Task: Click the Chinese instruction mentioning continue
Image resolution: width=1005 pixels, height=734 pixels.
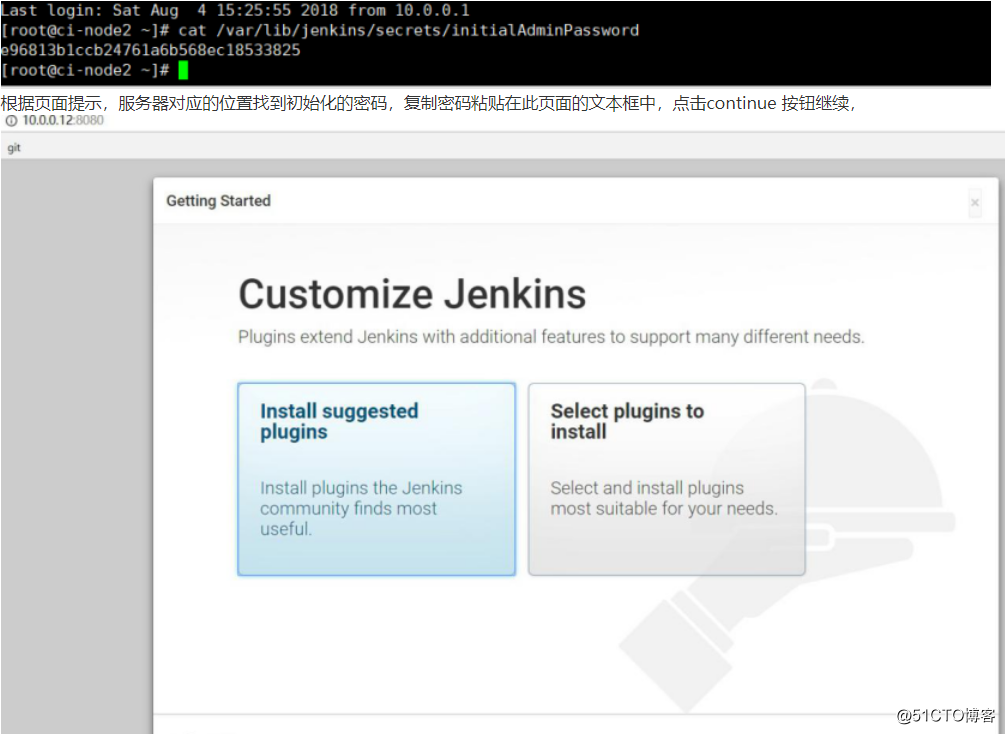Action: coord(428,103)
